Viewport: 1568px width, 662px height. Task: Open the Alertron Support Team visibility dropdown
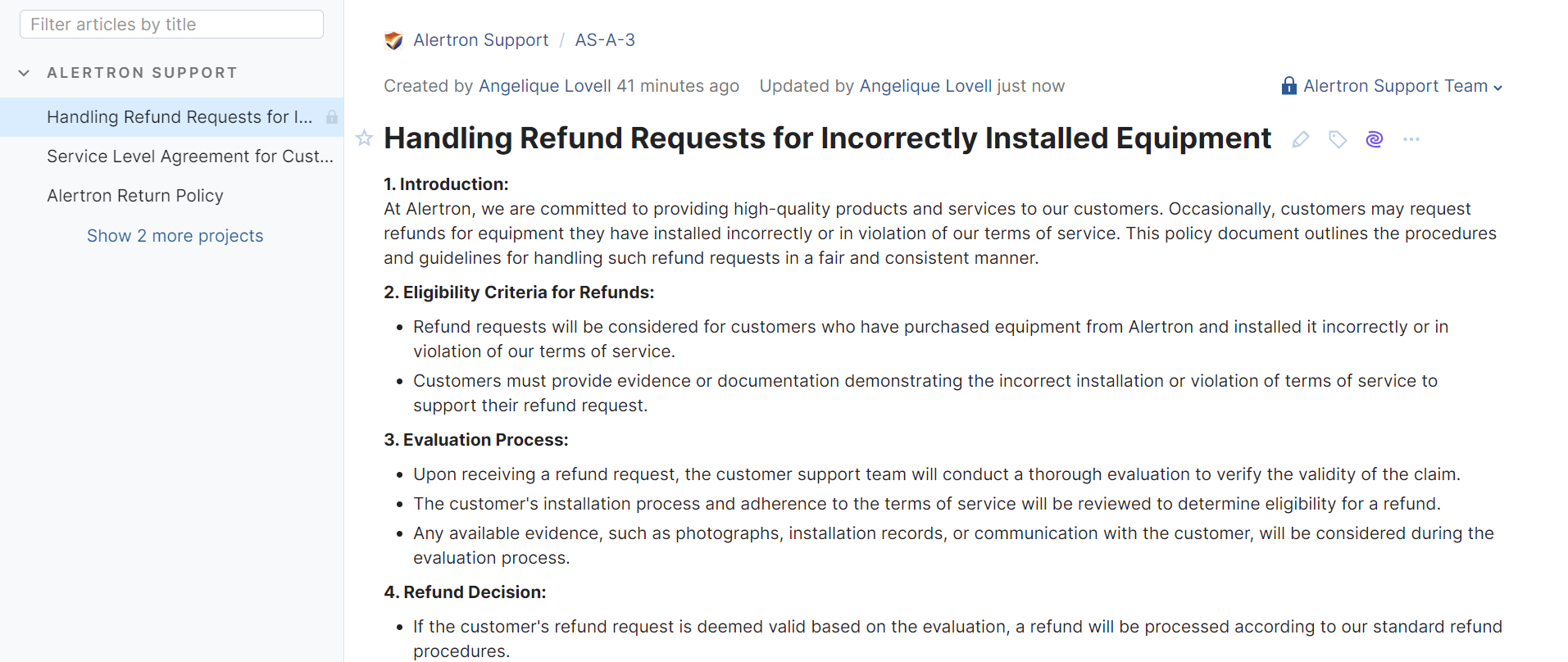1403,86
